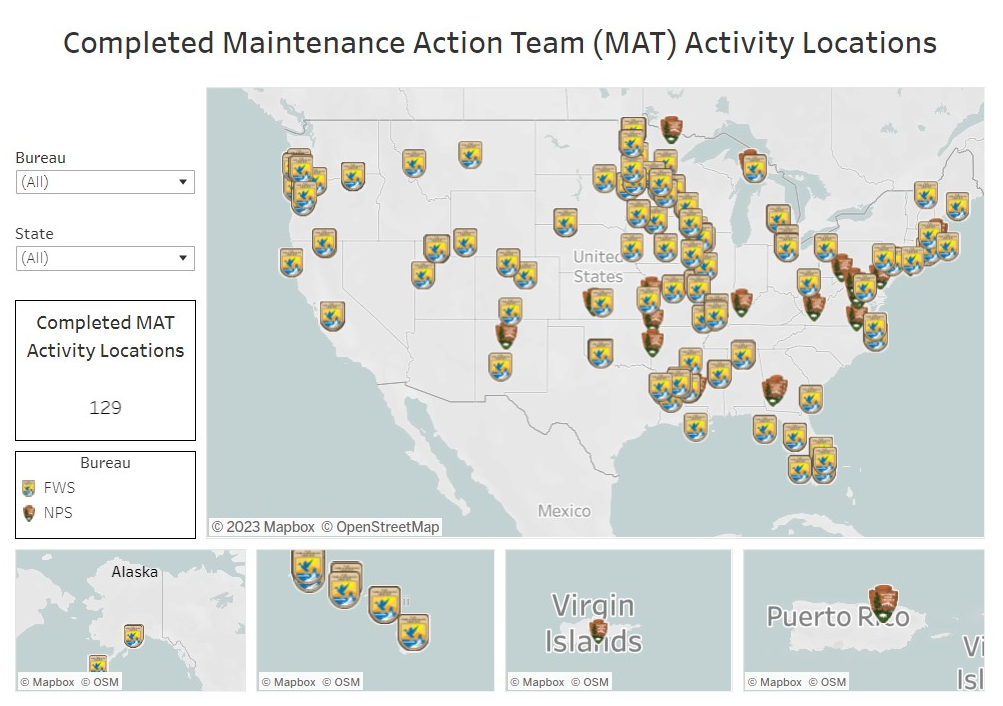The image size is (1003, 706).
Task: Open the State filter dropdown
Action: click(x=184, y=258)
